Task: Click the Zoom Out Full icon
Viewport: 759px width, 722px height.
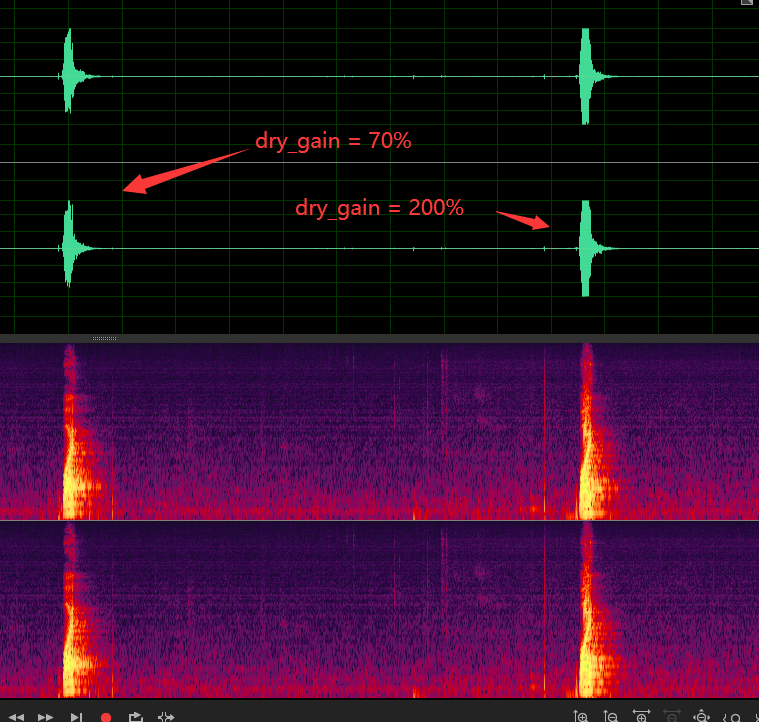Action: point(701,716)
